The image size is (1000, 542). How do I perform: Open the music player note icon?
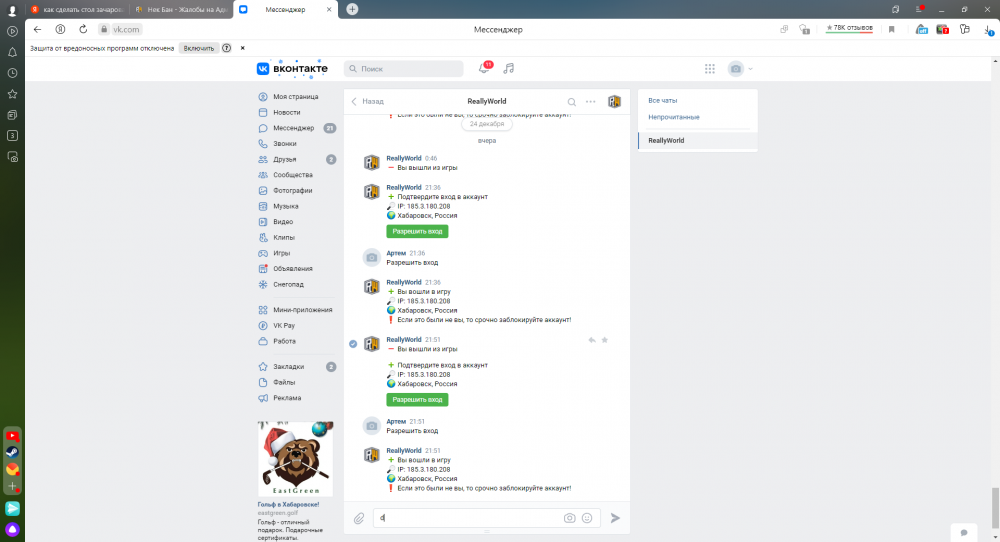click(x=508, y=68)
